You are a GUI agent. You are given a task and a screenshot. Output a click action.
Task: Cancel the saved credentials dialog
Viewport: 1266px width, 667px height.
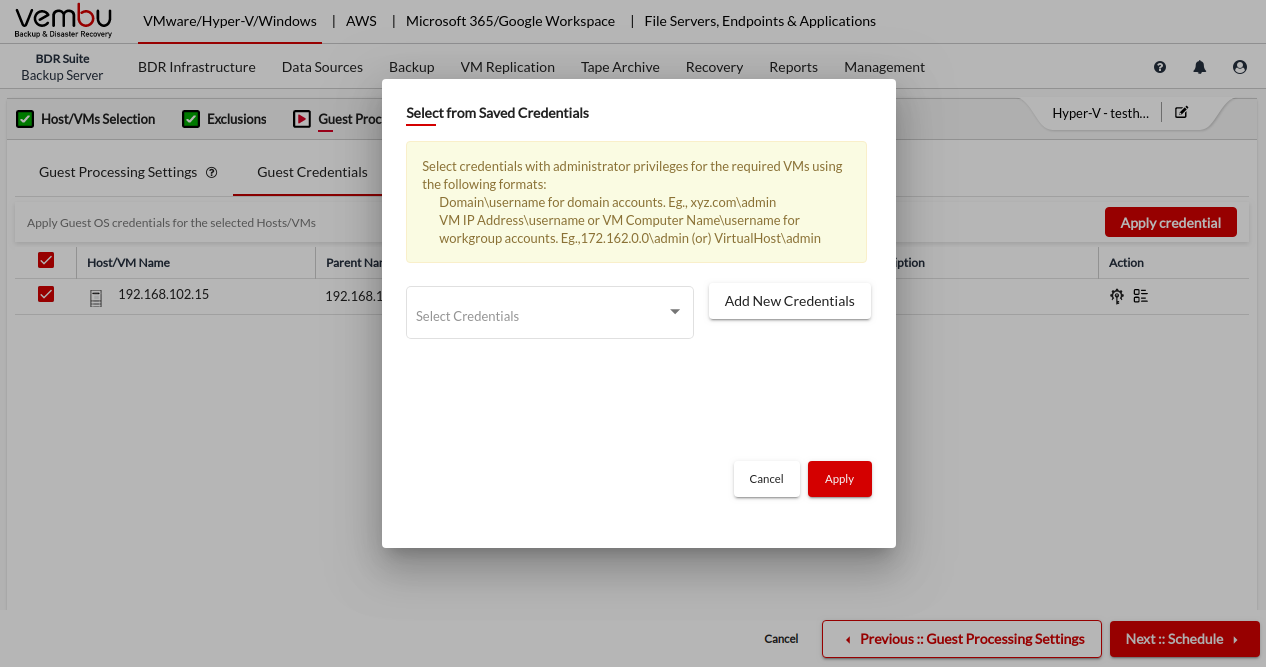766,479
